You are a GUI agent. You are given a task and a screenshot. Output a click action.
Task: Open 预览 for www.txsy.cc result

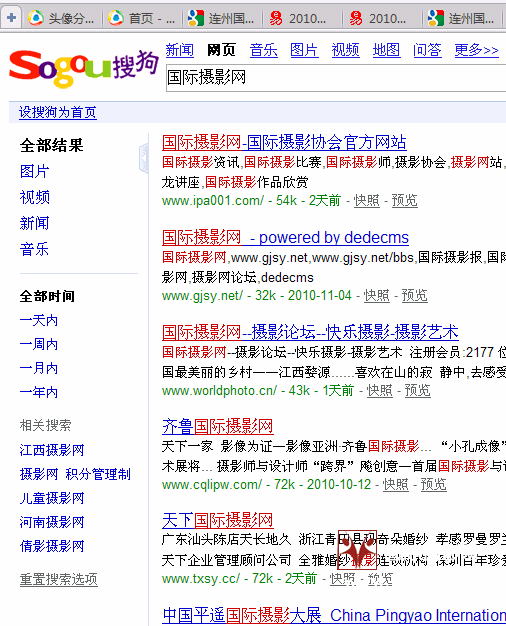(x=380, y=578)
